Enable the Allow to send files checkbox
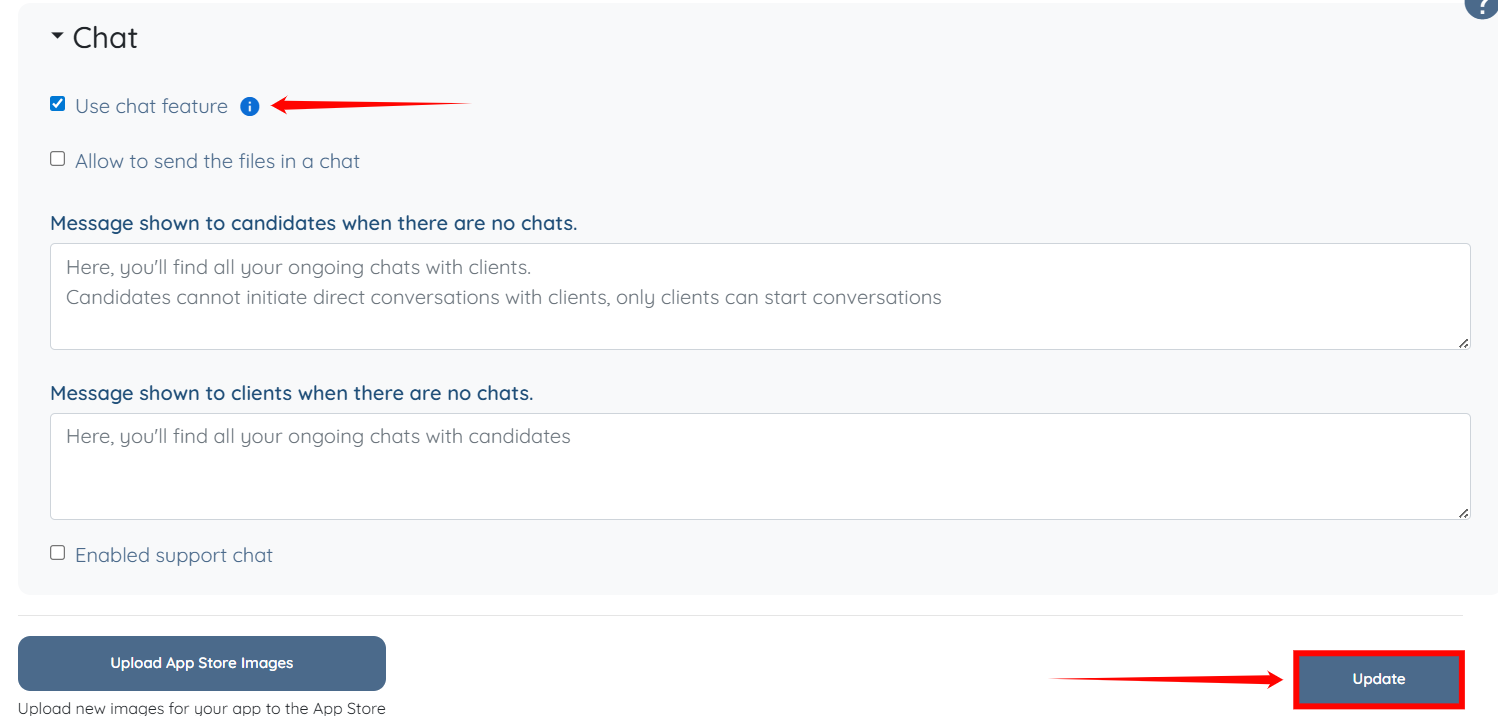The width and height of the screenshot is (1498, 716). tap(58, 159)
